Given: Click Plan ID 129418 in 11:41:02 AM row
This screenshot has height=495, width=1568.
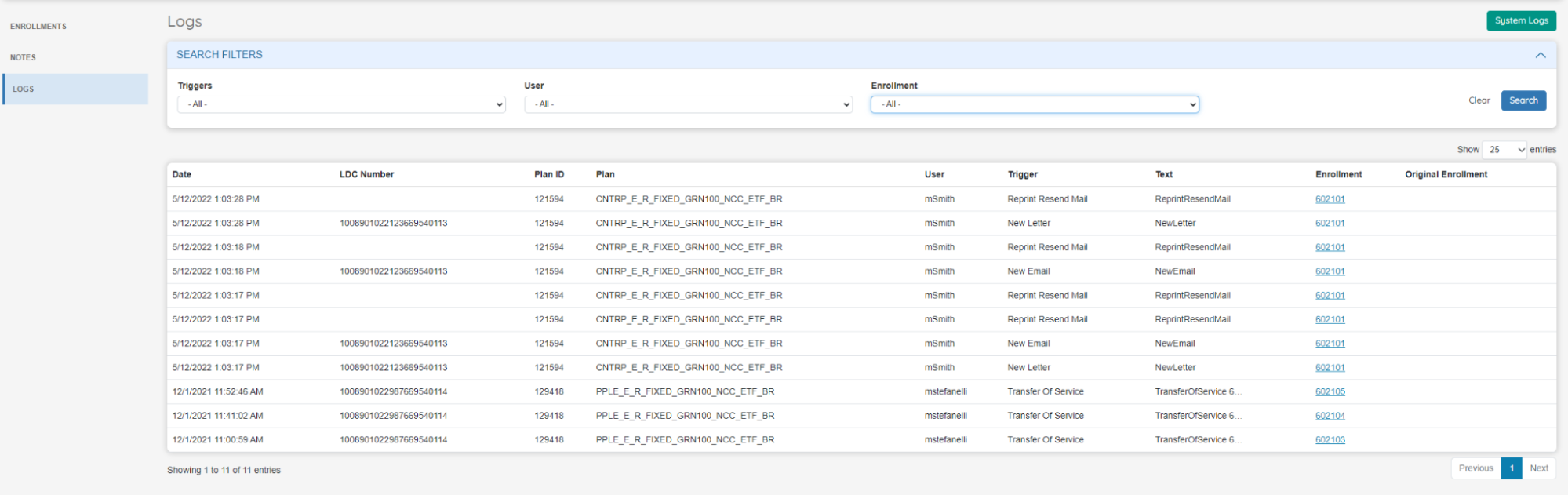Looking at the screenshot, I should coord(549,417).
